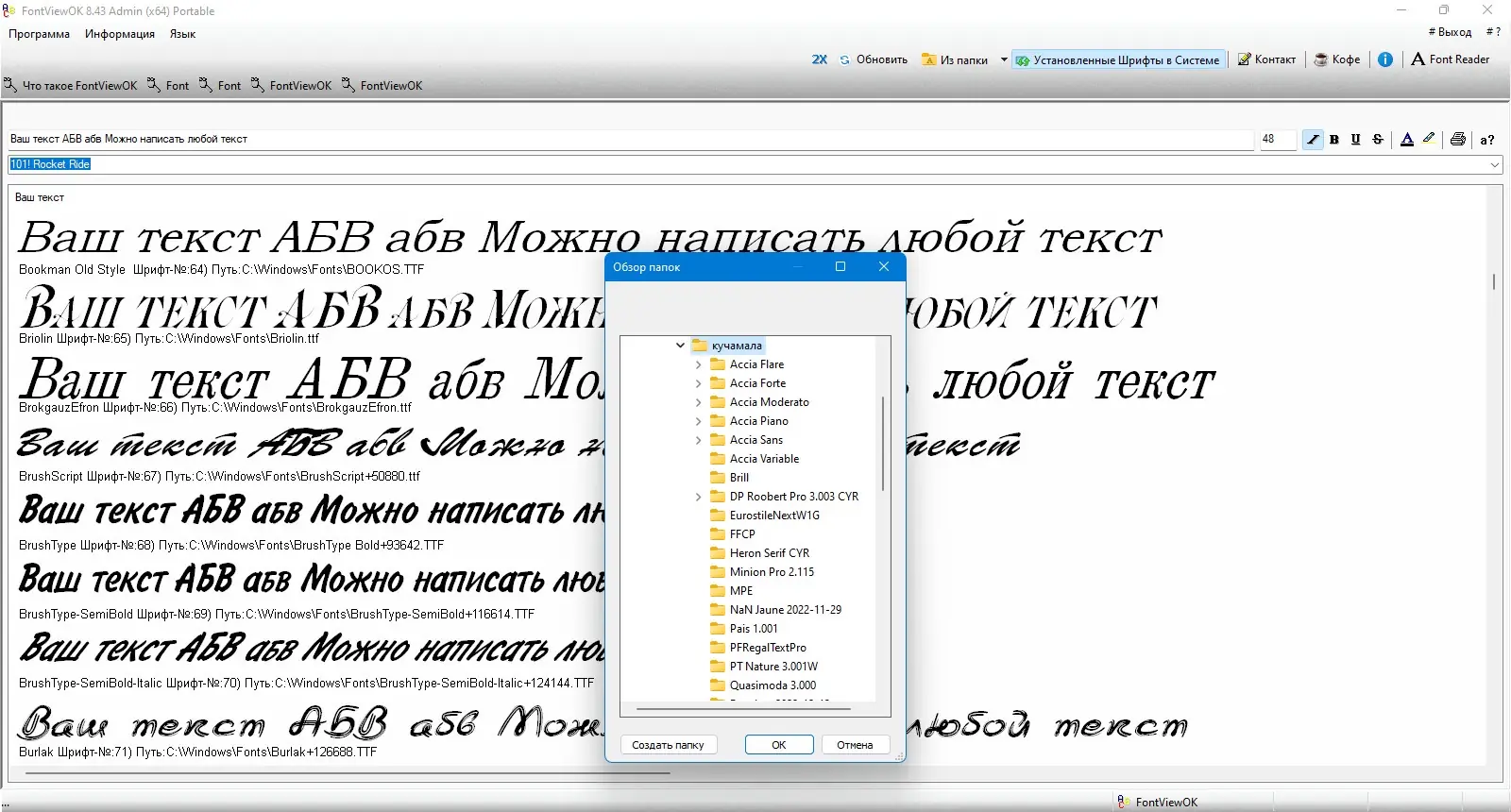The width and height of the screenshot is (1511, 812).
Task: Toggle italic style for the preview
Action: coord(1313,140)
